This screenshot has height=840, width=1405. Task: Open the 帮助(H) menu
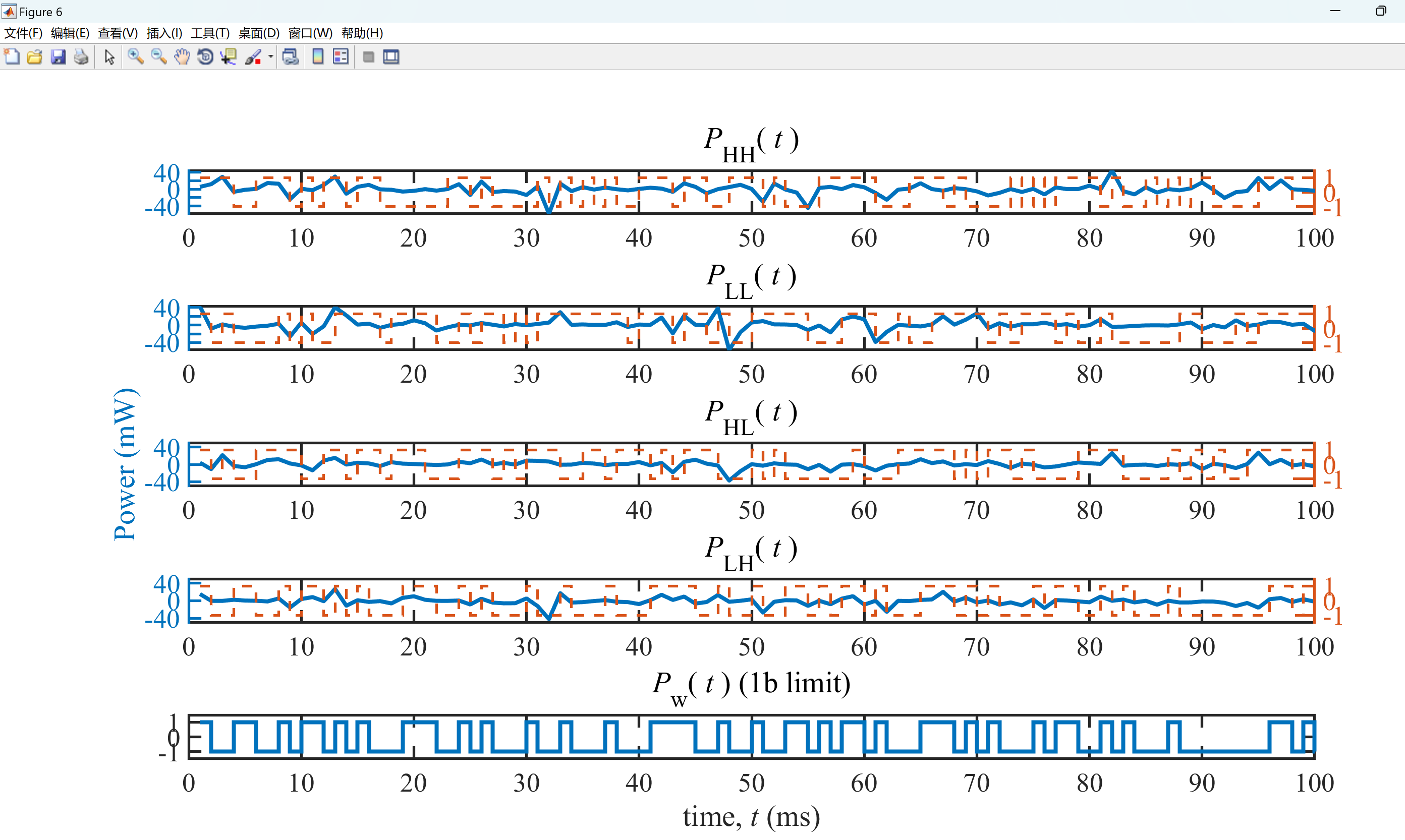coord(362,33)
